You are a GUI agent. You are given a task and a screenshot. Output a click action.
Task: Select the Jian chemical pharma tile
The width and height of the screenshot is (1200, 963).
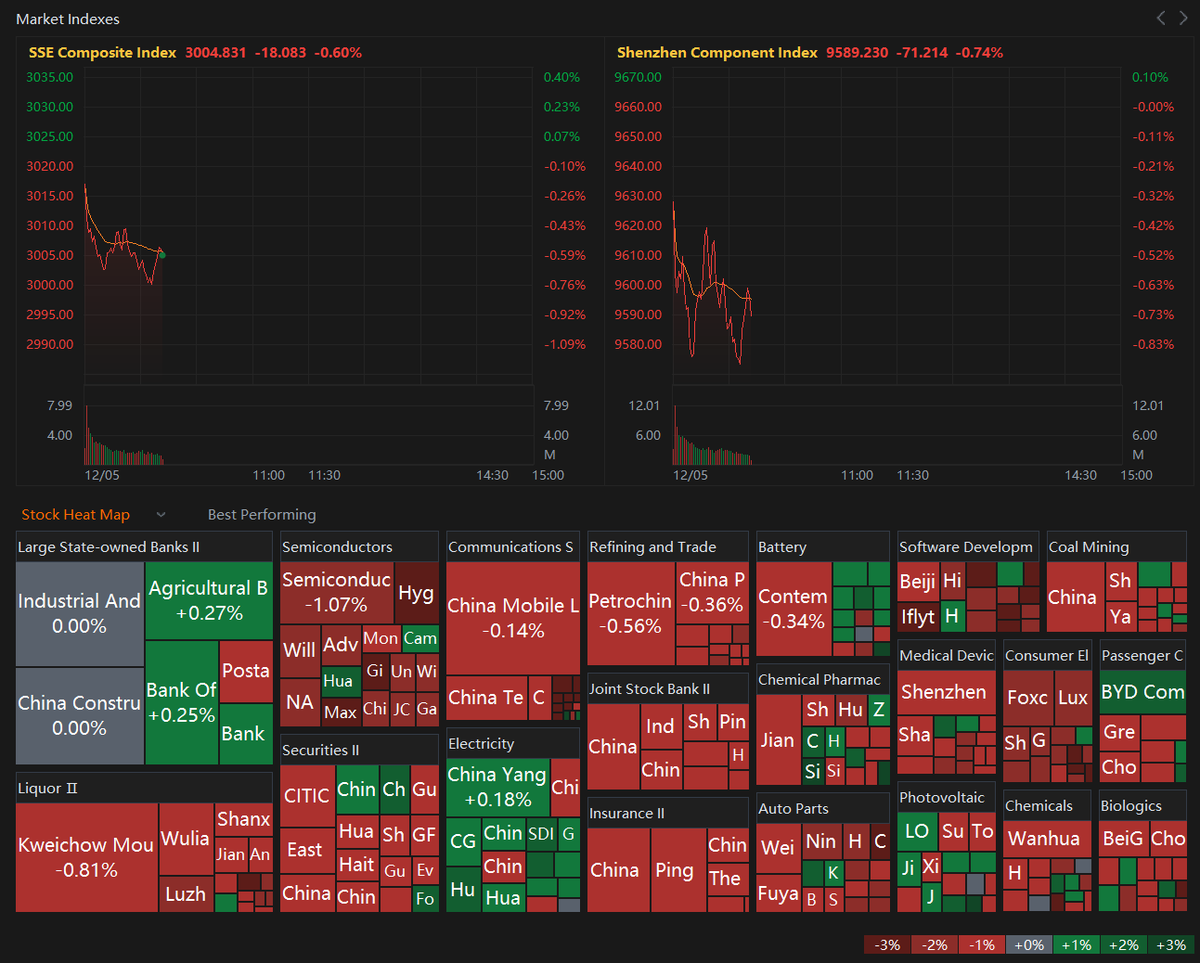[778, 740]
